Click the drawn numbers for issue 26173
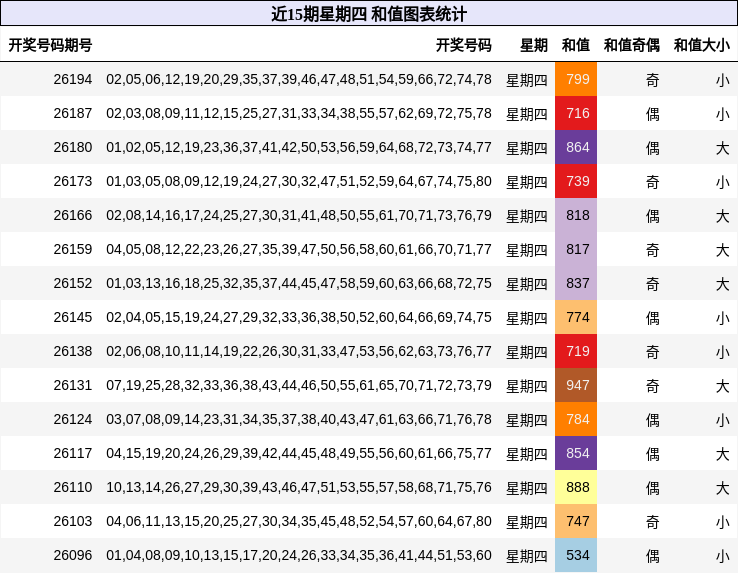 (299, 181)
